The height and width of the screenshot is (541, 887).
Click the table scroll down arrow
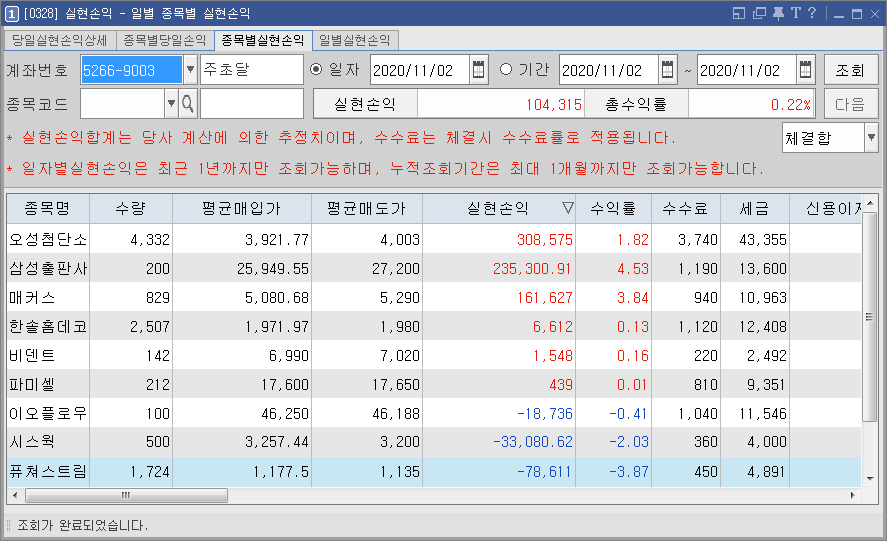pos(870,479)
